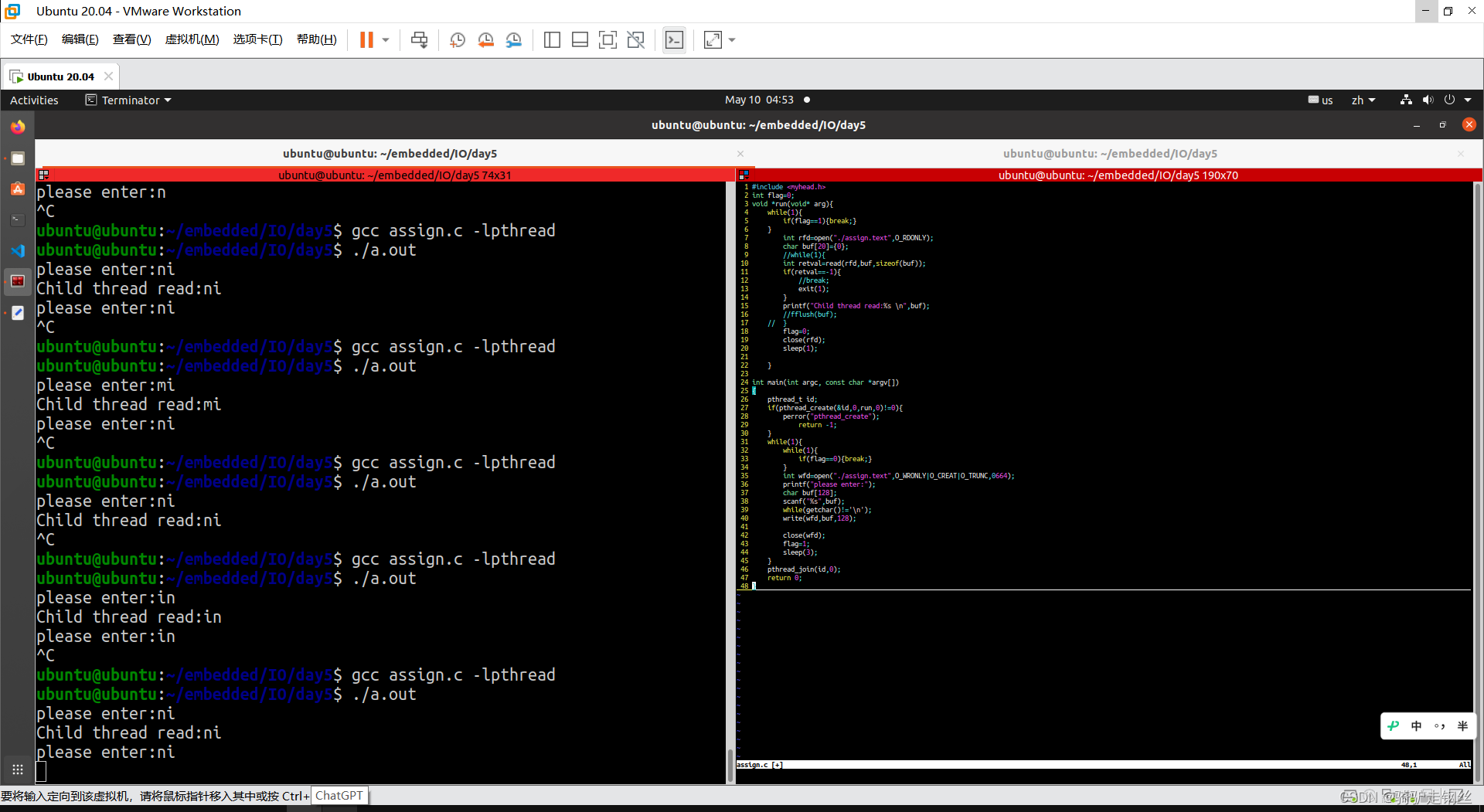1484x812 pixels.
Task: Click the Sogou logo on the IME toolbar
Action: click(x=1394, y=725)
